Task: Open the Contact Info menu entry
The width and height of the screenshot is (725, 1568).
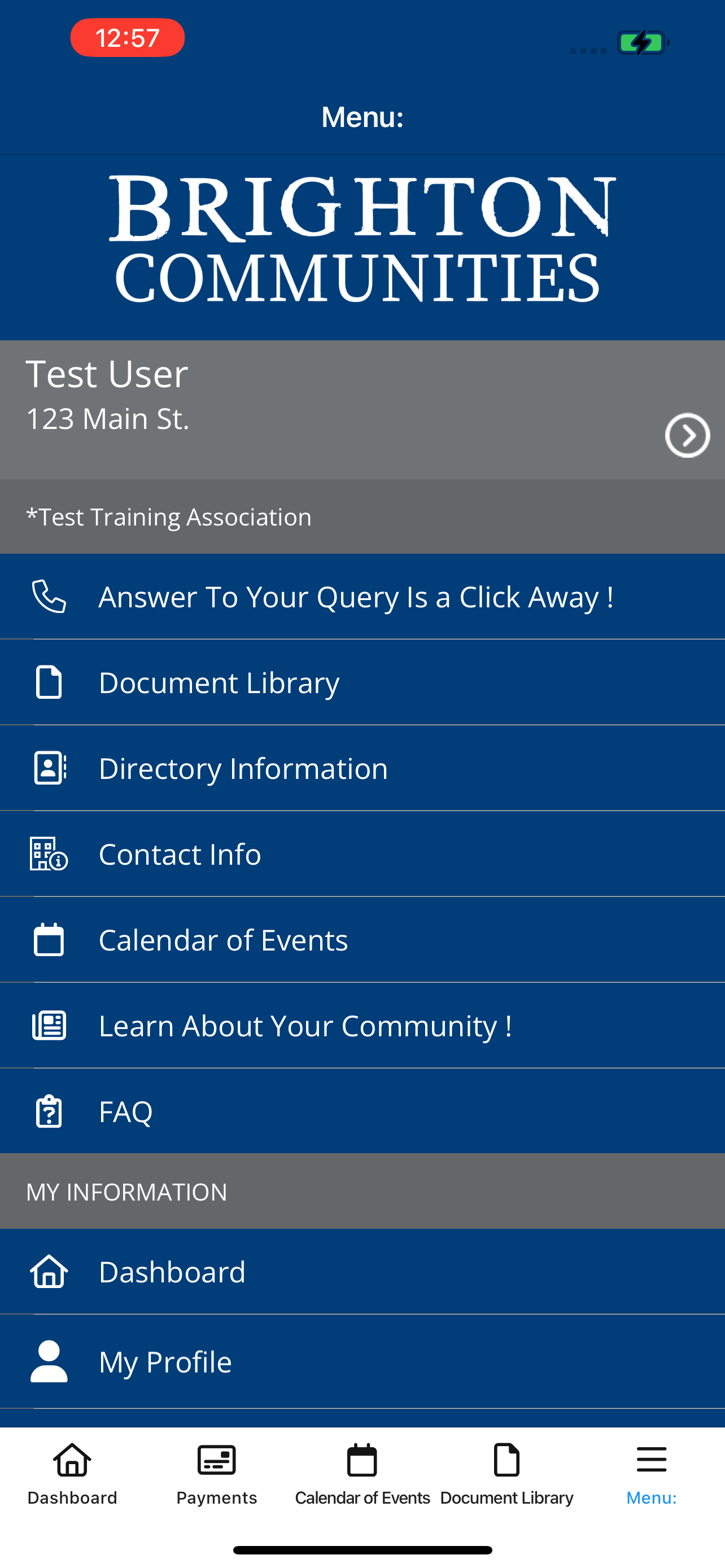Action: tap(362, 853)
